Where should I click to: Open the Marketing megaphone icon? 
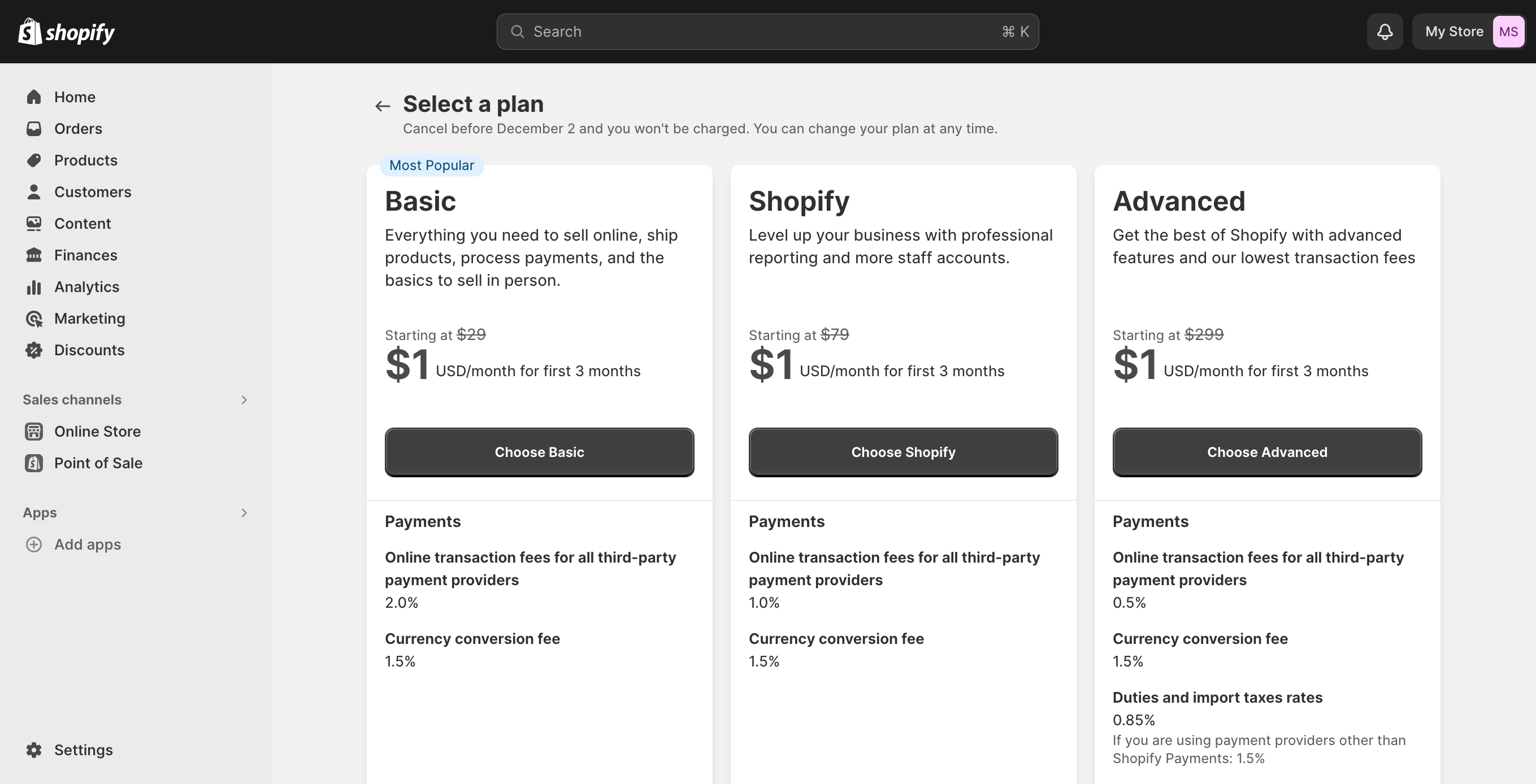click(x=34, y=319)
